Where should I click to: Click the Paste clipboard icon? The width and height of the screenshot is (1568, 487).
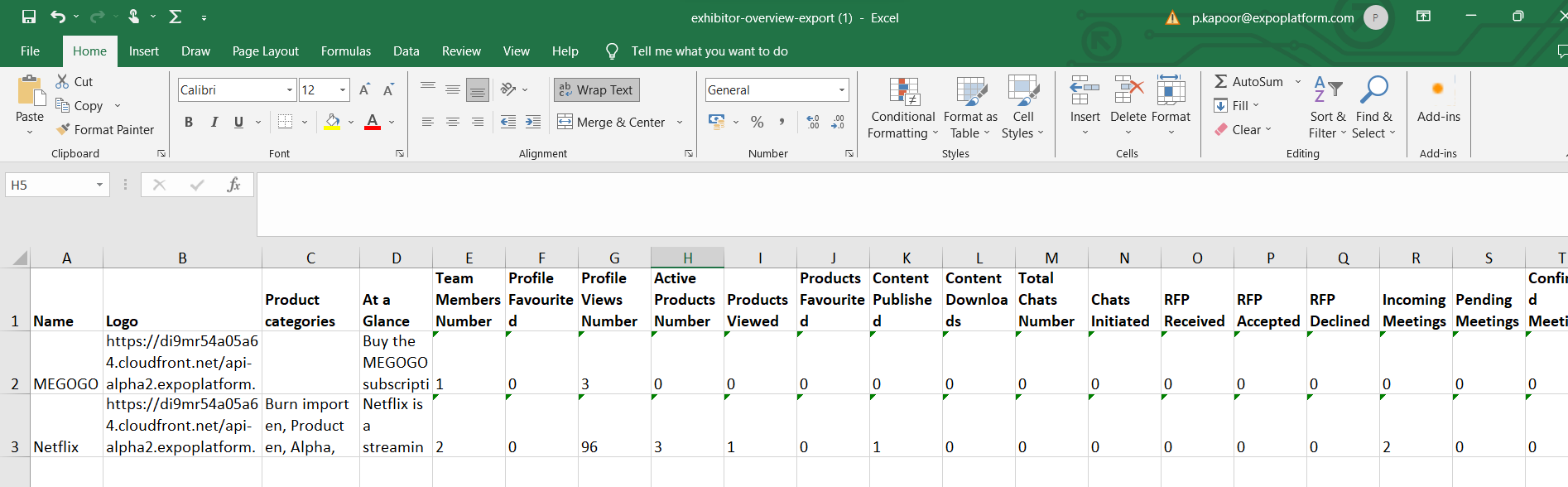[31, 90]
